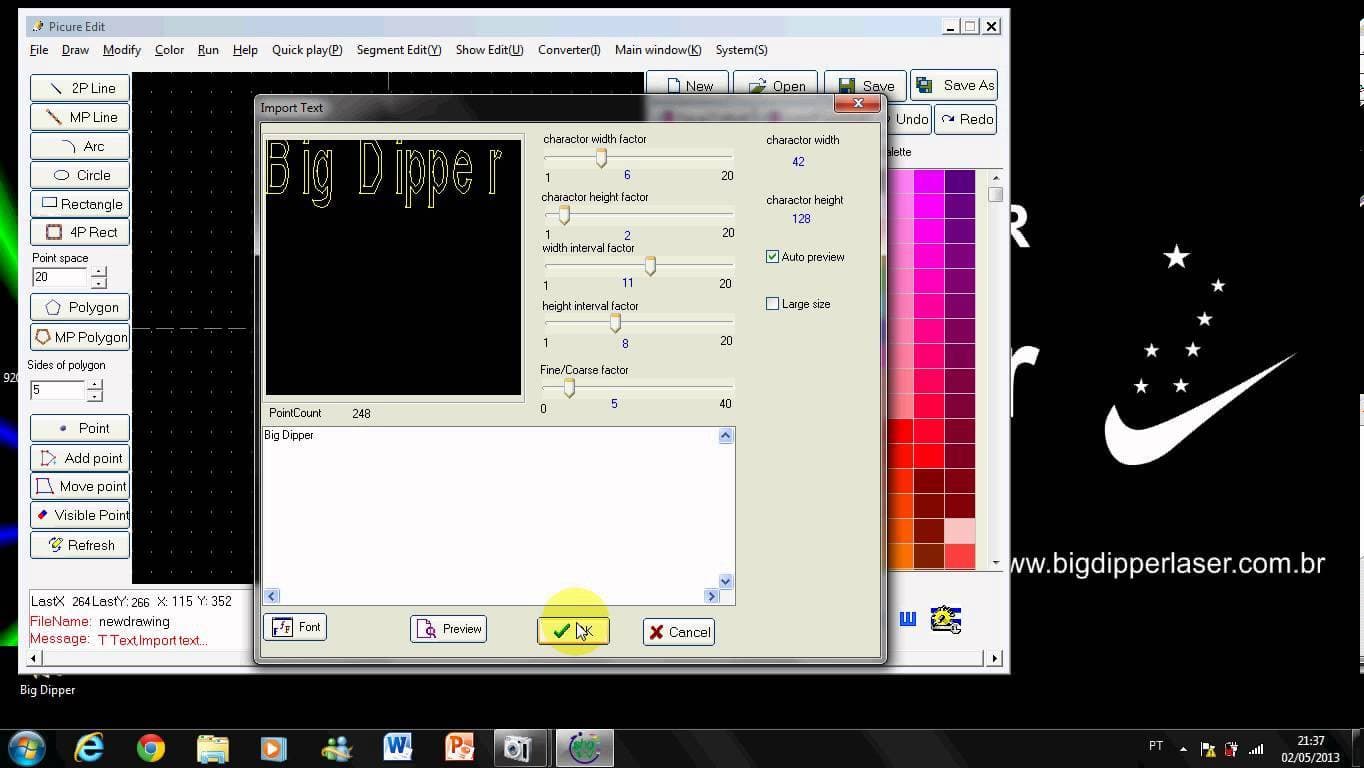1364x768 pixels.
Task: Click the Visible Point tool
Action: pyautogui.click(x=80, y=516)
